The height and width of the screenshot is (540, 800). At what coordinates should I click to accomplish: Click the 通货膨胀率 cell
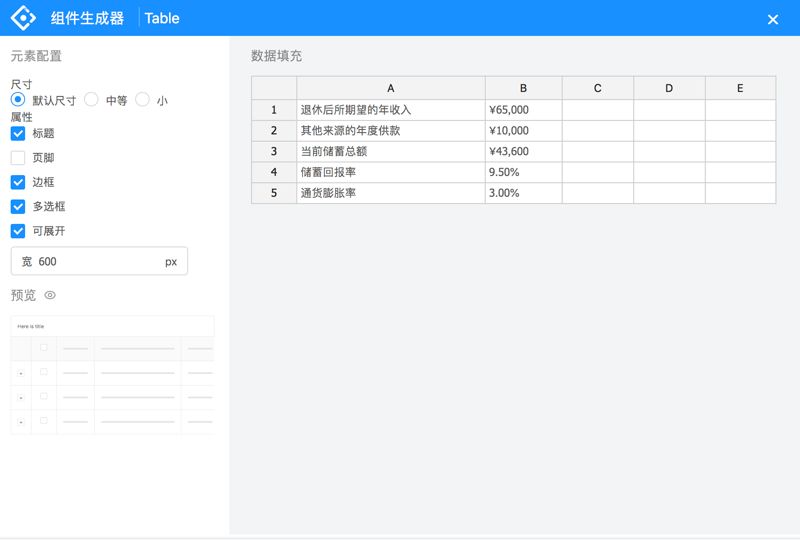pos(390,193)
